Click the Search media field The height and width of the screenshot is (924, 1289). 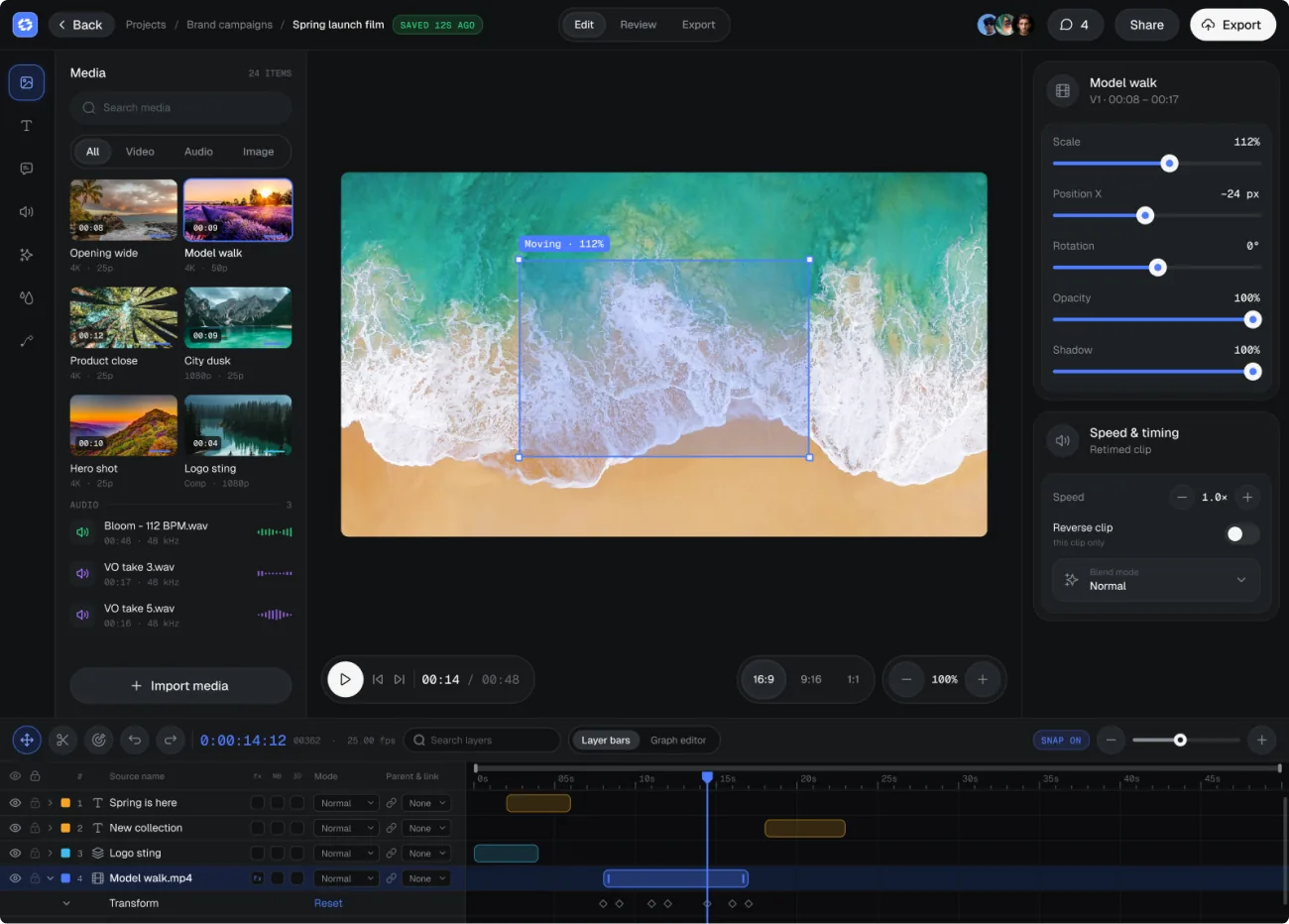tap(180, 108)
